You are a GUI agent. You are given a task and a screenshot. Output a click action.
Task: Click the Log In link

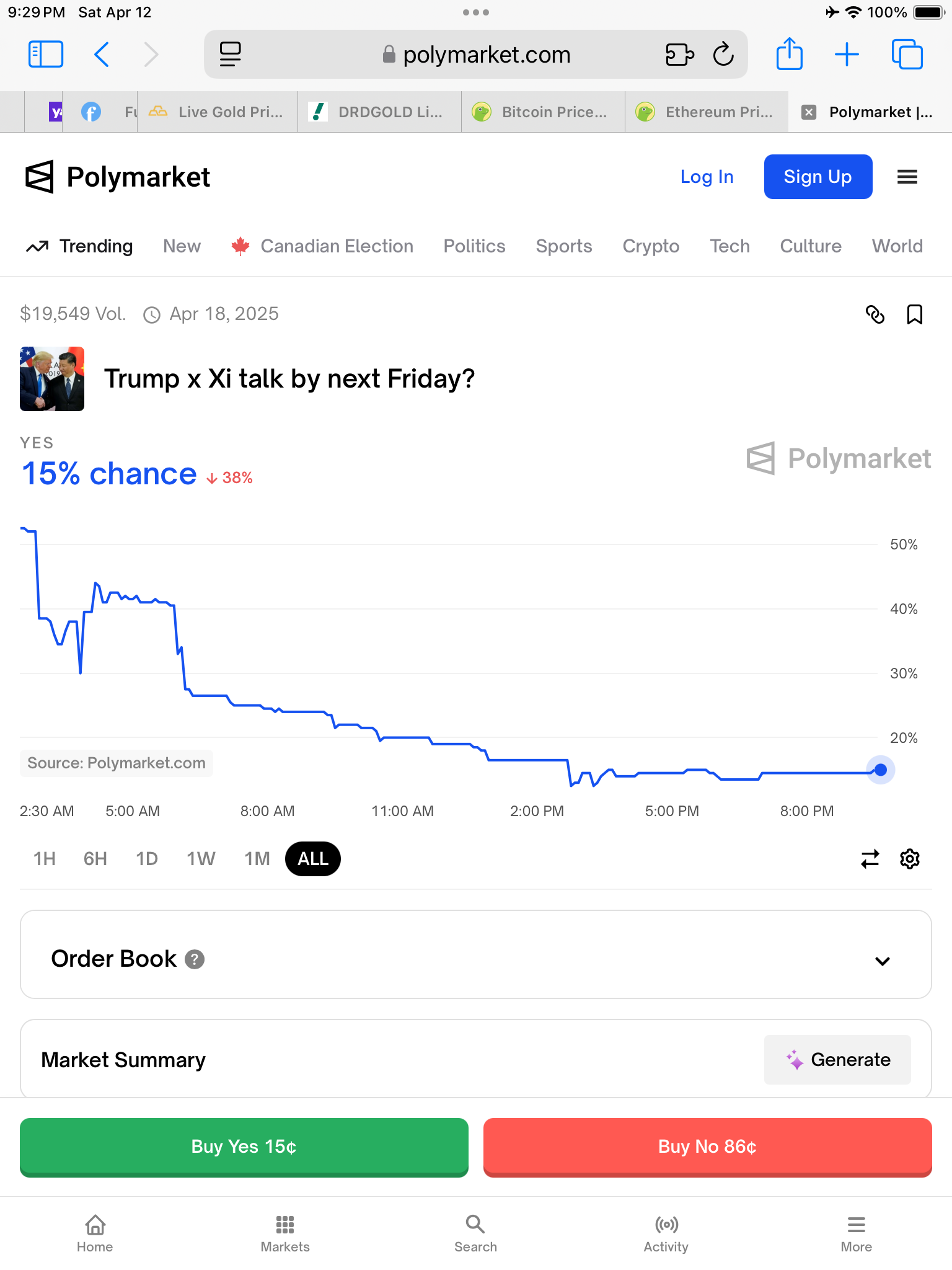tap(707, 177)
